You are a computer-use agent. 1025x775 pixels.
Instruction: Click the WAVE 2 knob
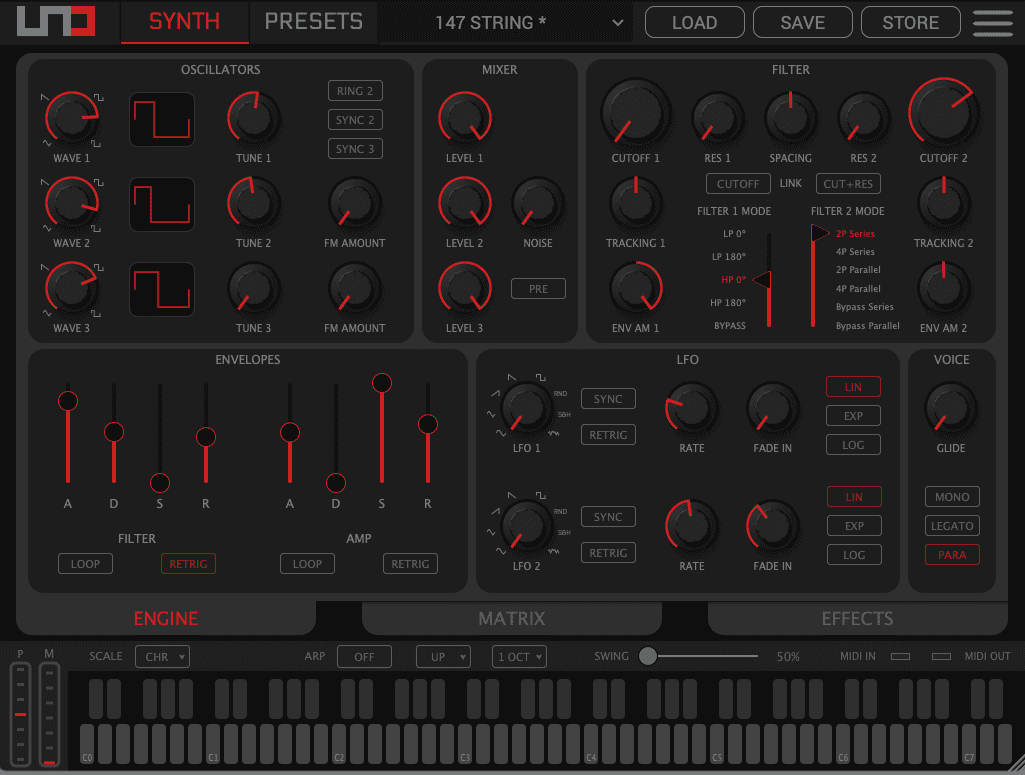pyautogui.click(x=71, y=203)
